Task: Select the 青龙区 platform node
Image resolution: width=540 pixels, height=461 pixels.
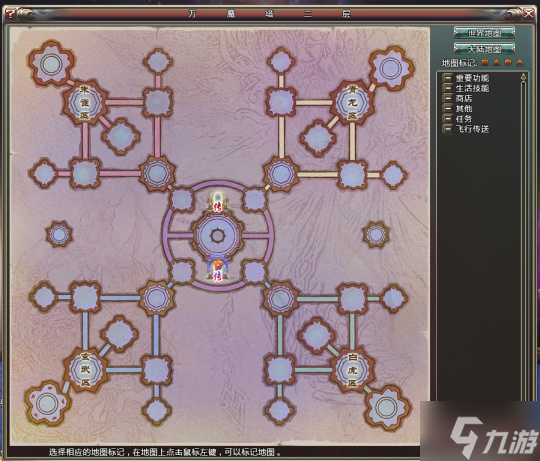Action: 352,102
